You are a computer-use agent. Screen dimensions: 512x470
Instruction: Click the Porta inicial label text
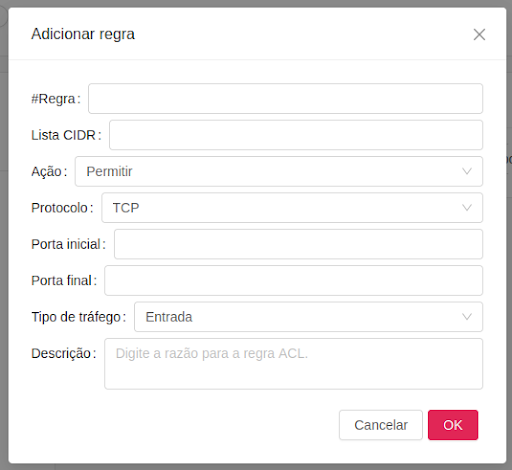66,244
